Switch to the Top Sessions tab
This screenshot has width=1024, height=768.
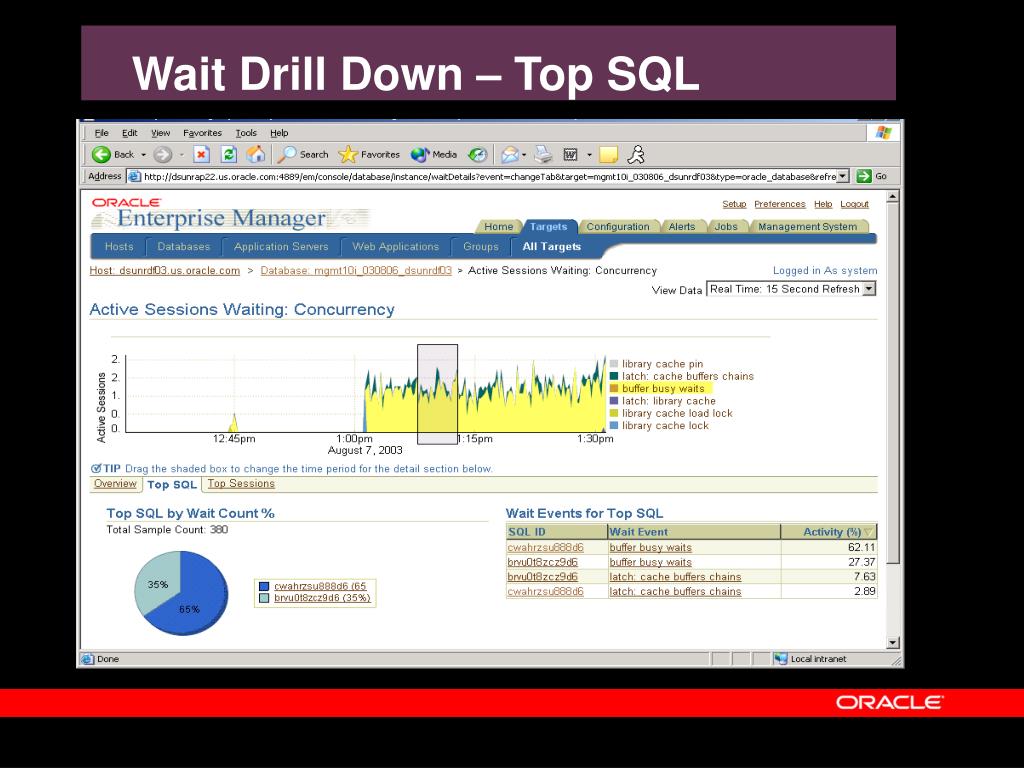[241, 484]
